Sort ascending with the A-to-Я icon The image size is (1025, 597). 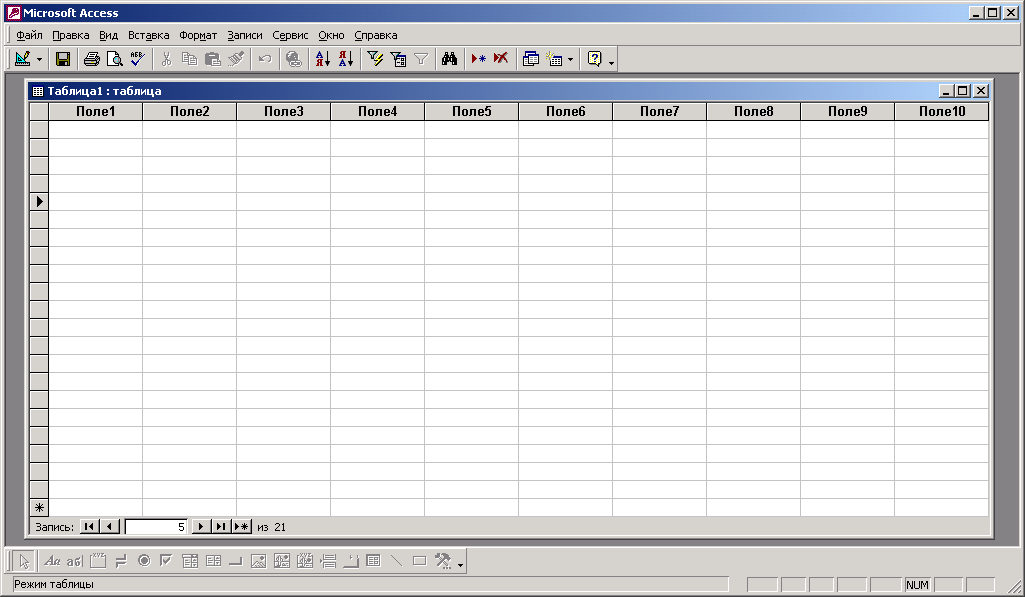pos(323,59)
